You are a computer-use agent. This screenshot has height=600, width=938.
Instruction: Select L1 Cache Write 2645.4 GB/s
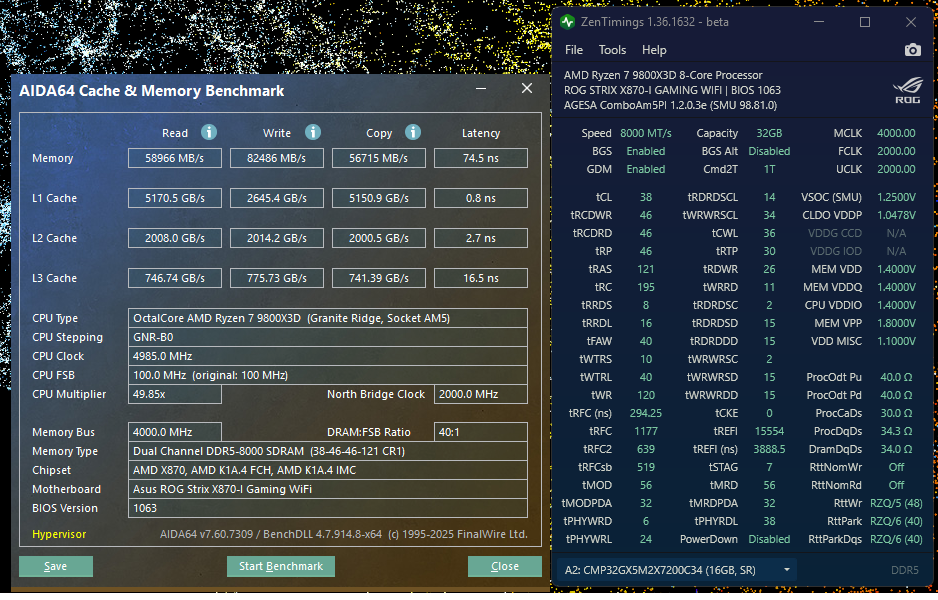click(276, 198)
